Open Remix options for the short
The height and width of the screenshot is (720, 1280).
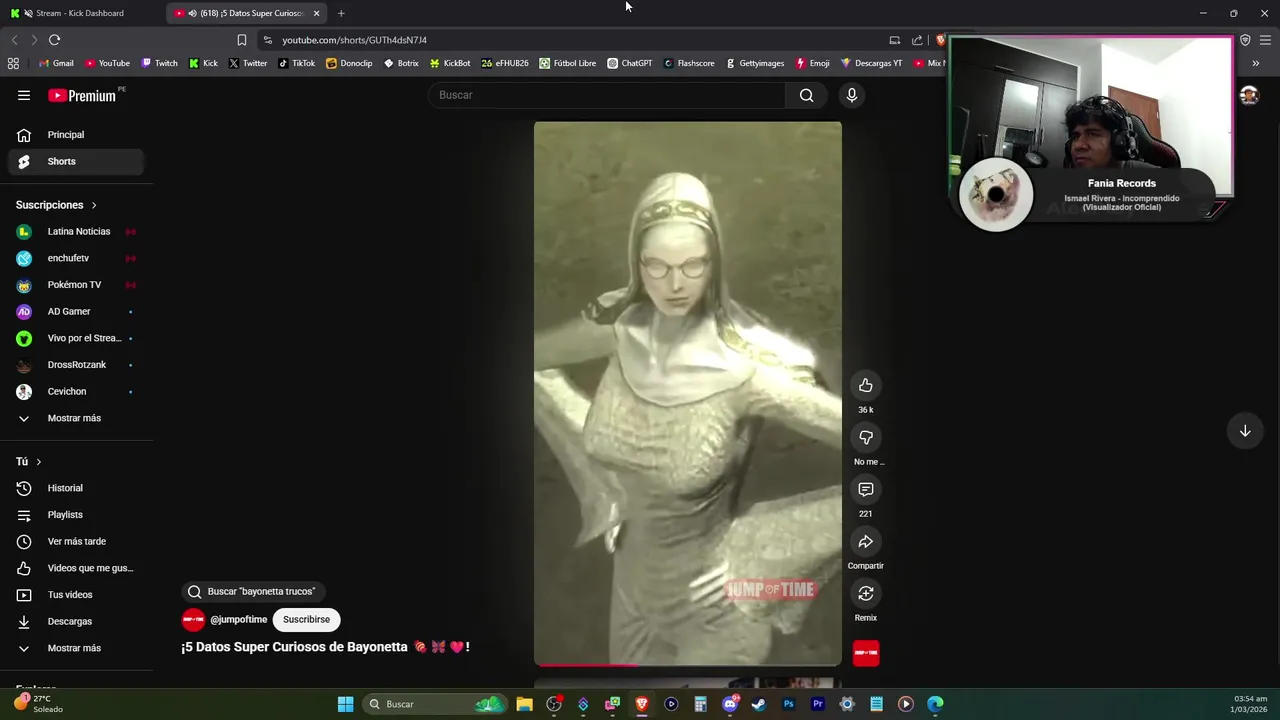[x=866, y=594]
